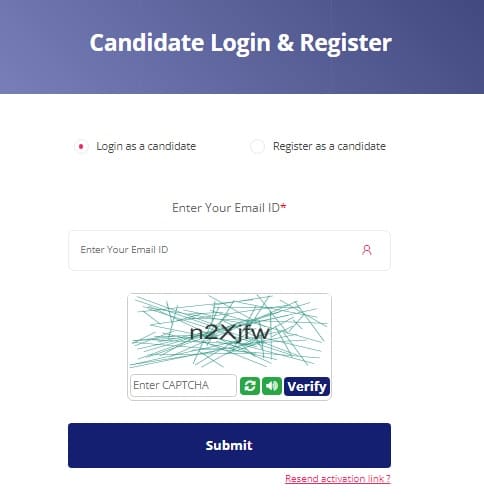Click the "Register as a candidate" label text
The height and width of the screenshot is (500, 484).
coord(329,146)
